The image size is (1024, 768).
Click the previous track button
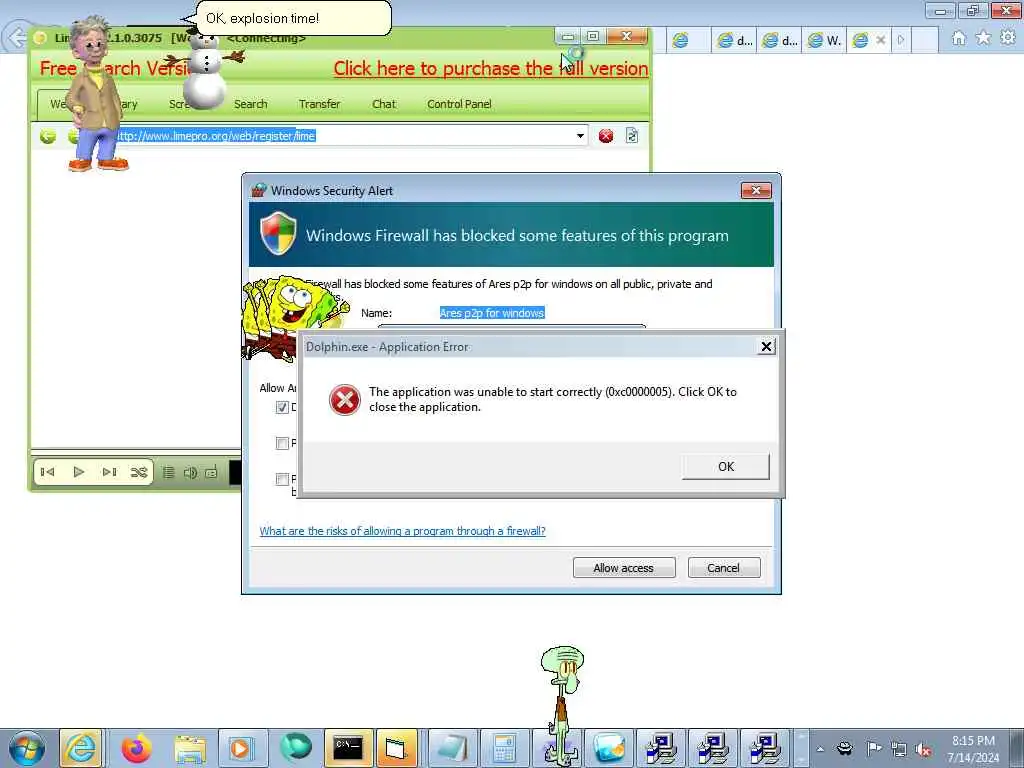pyautogui.click(x=48, y=472)
